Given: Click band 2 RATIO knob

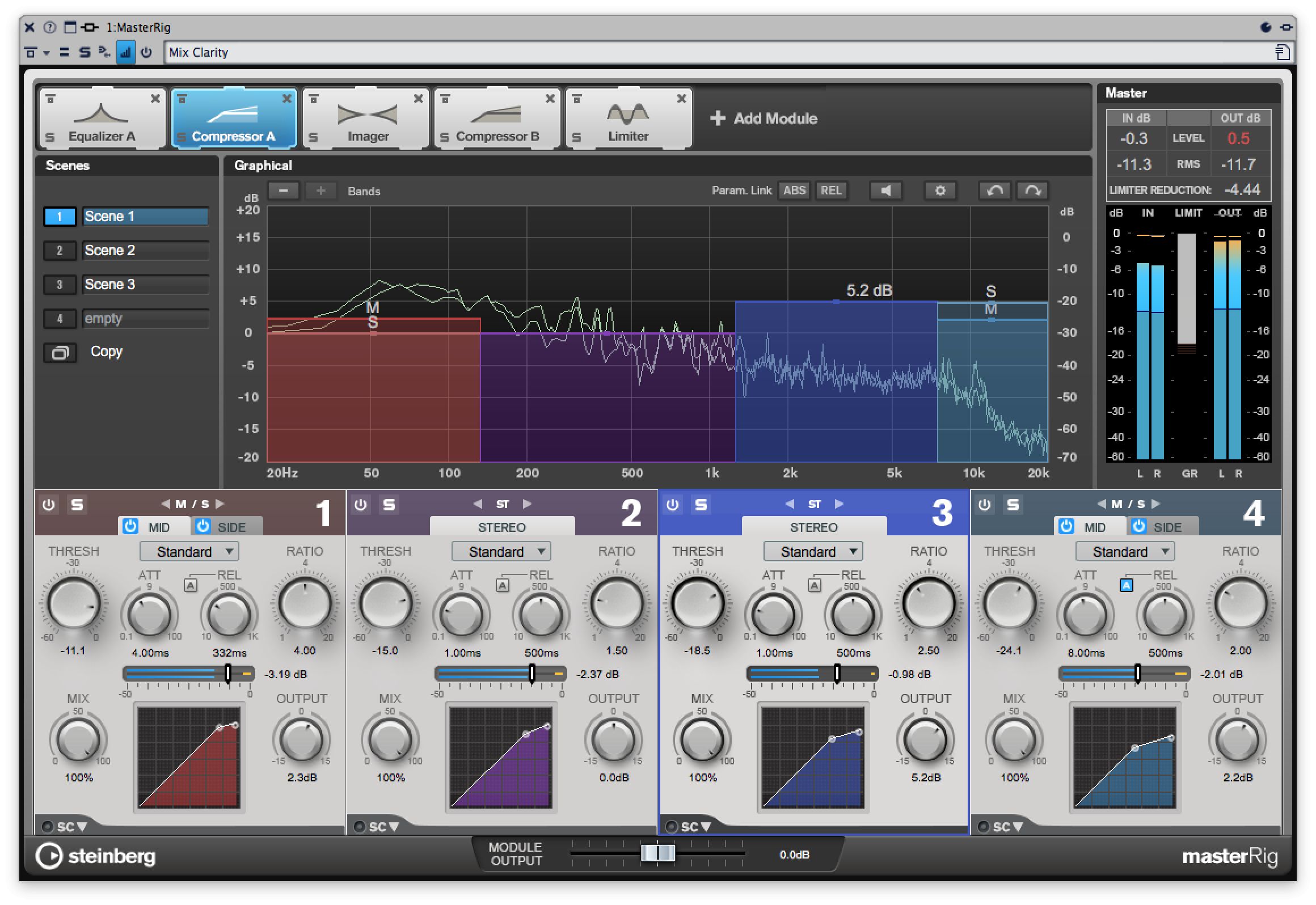Looking at the screenshot, I should 617,603.
